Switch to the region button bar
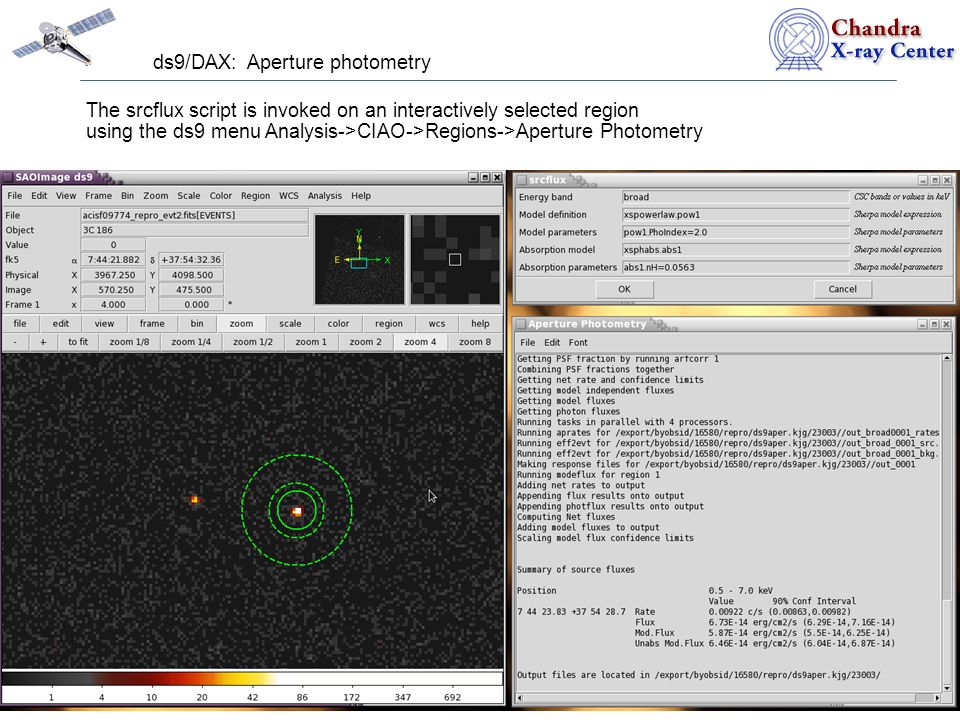960x720 pixels. pos(389,323)
